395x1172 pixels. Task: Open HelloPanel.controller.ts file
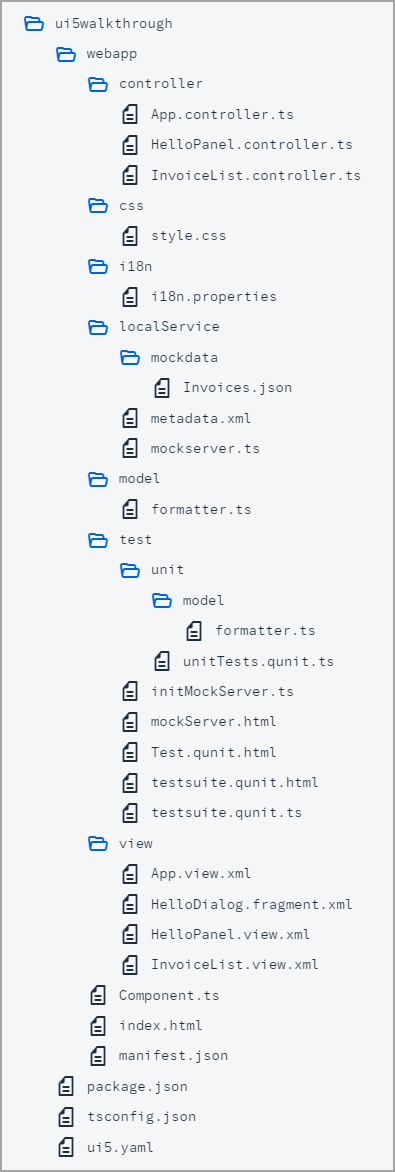(252, 145)
